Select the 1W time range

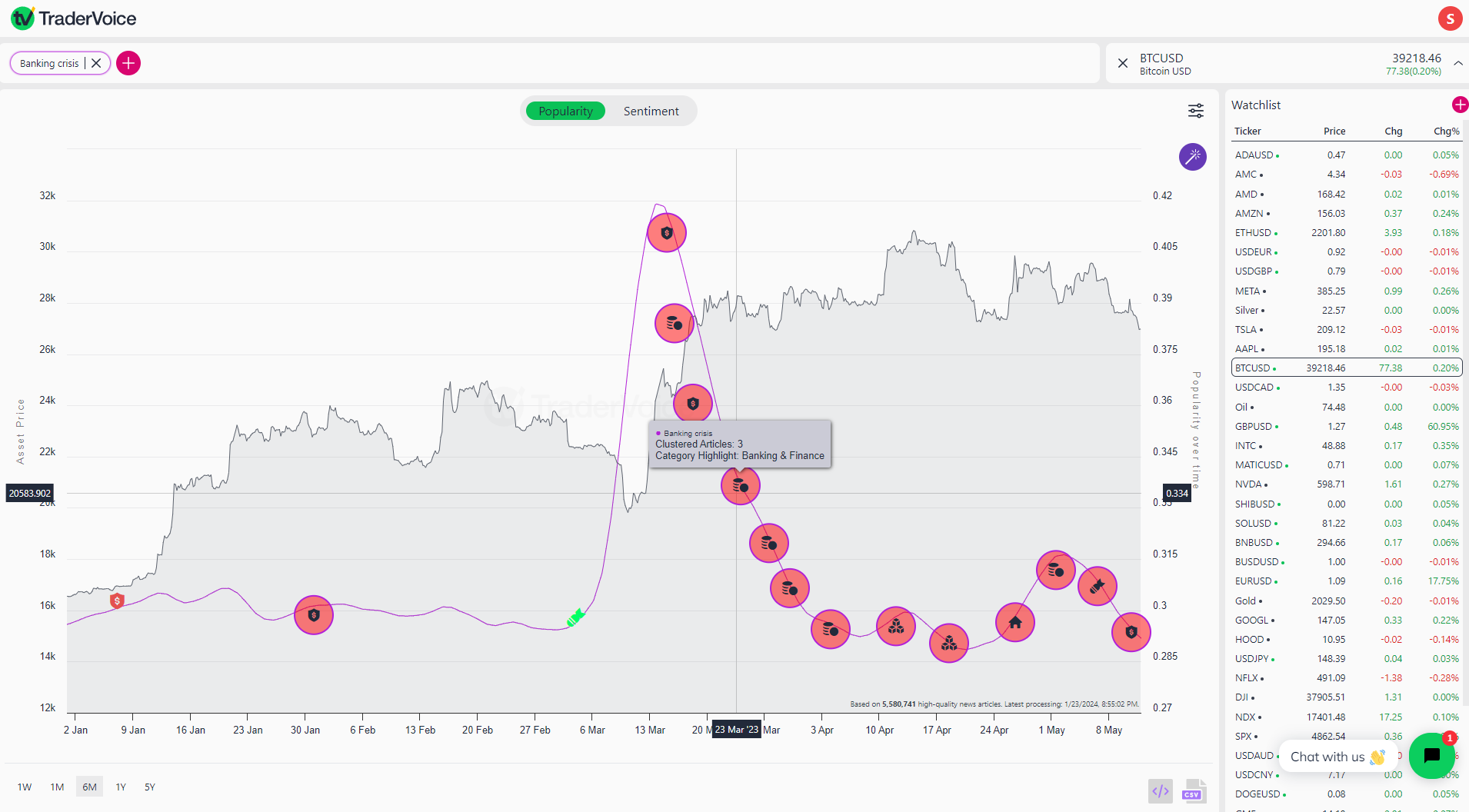coord(25,787)
